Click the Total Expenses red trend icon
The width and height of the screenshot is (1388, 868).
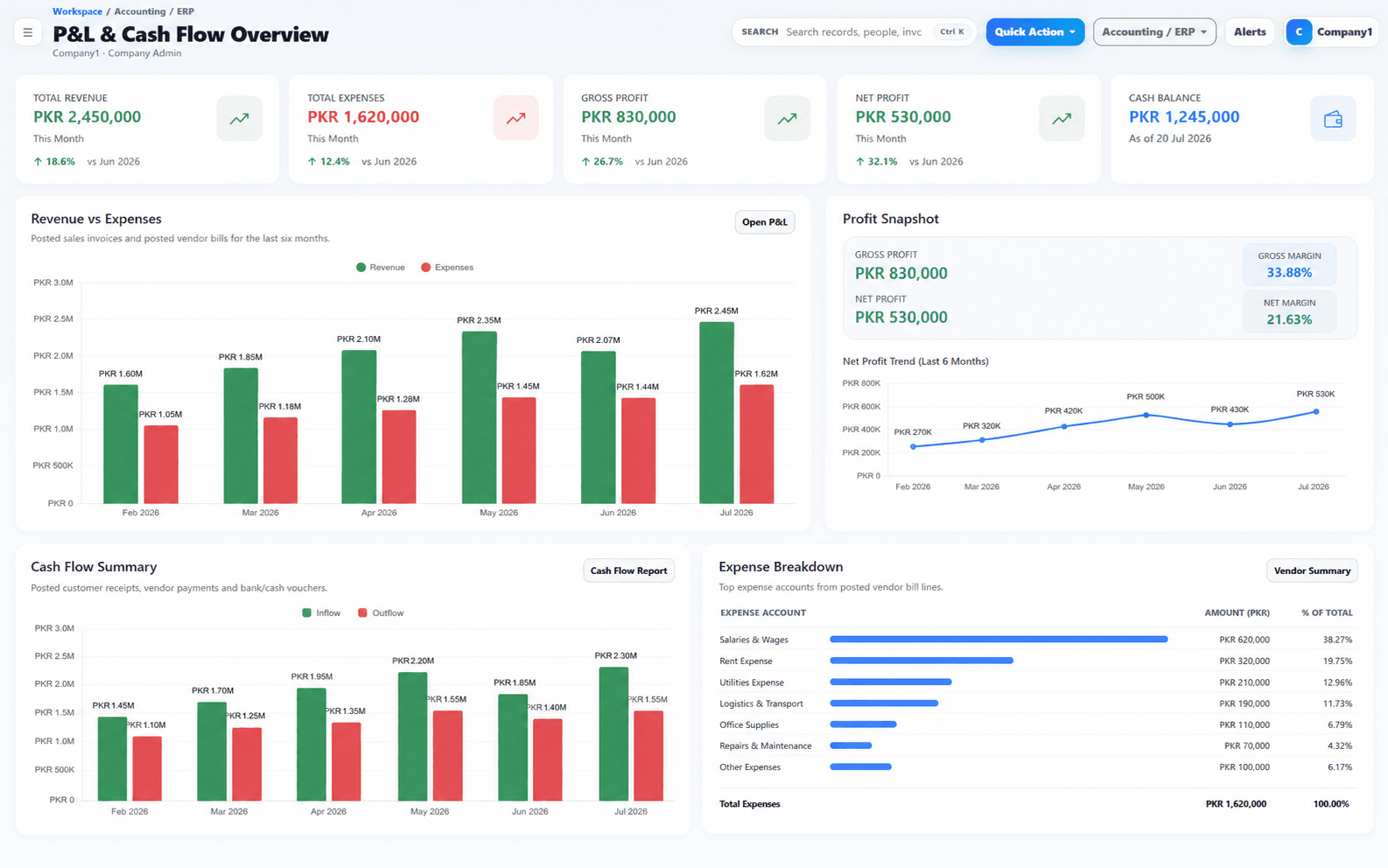[x=515, y=118]
